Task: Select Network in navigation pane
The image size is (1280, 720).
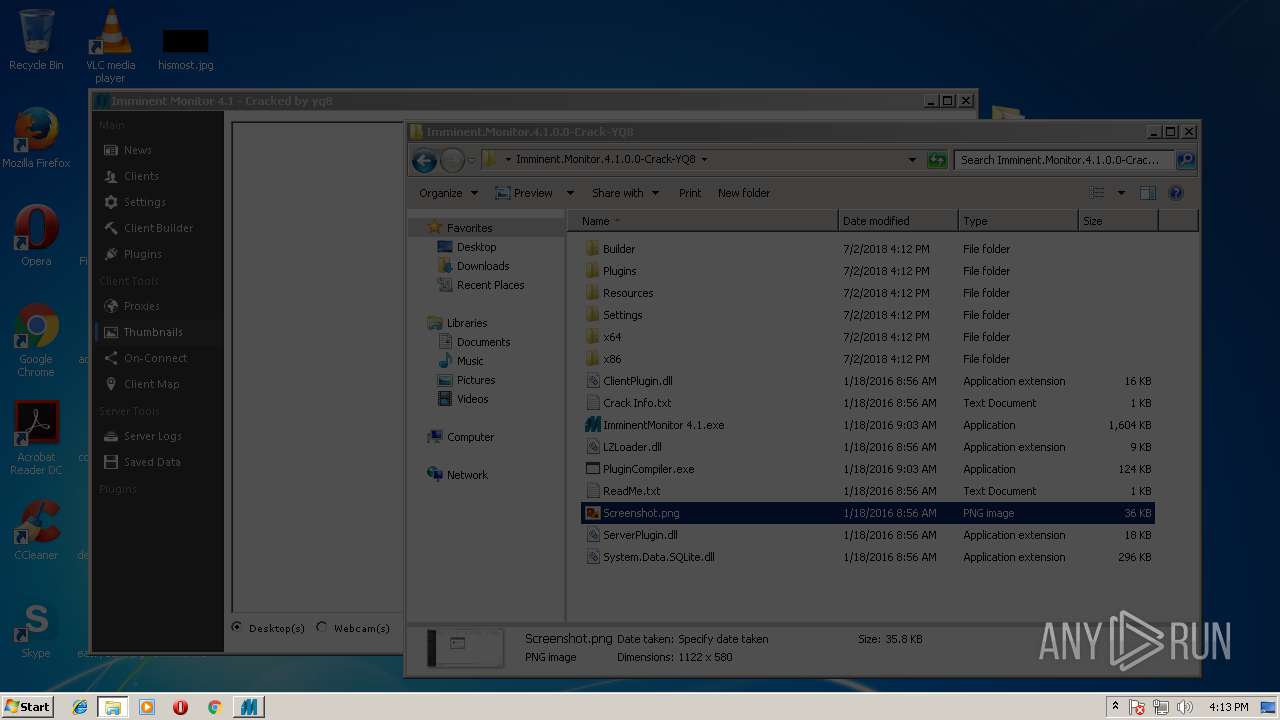Action: 467,475
